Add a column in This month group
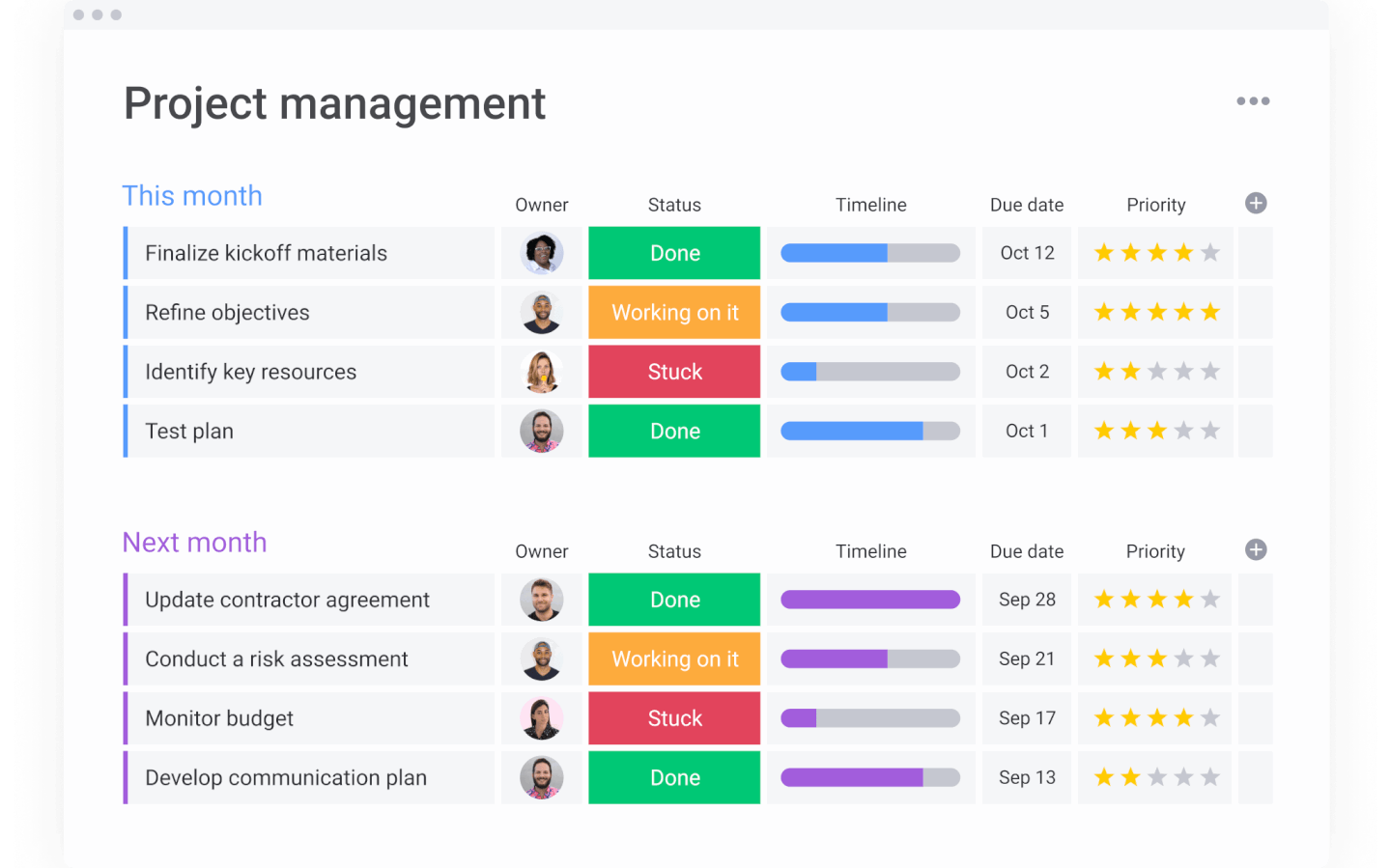 1256,203
